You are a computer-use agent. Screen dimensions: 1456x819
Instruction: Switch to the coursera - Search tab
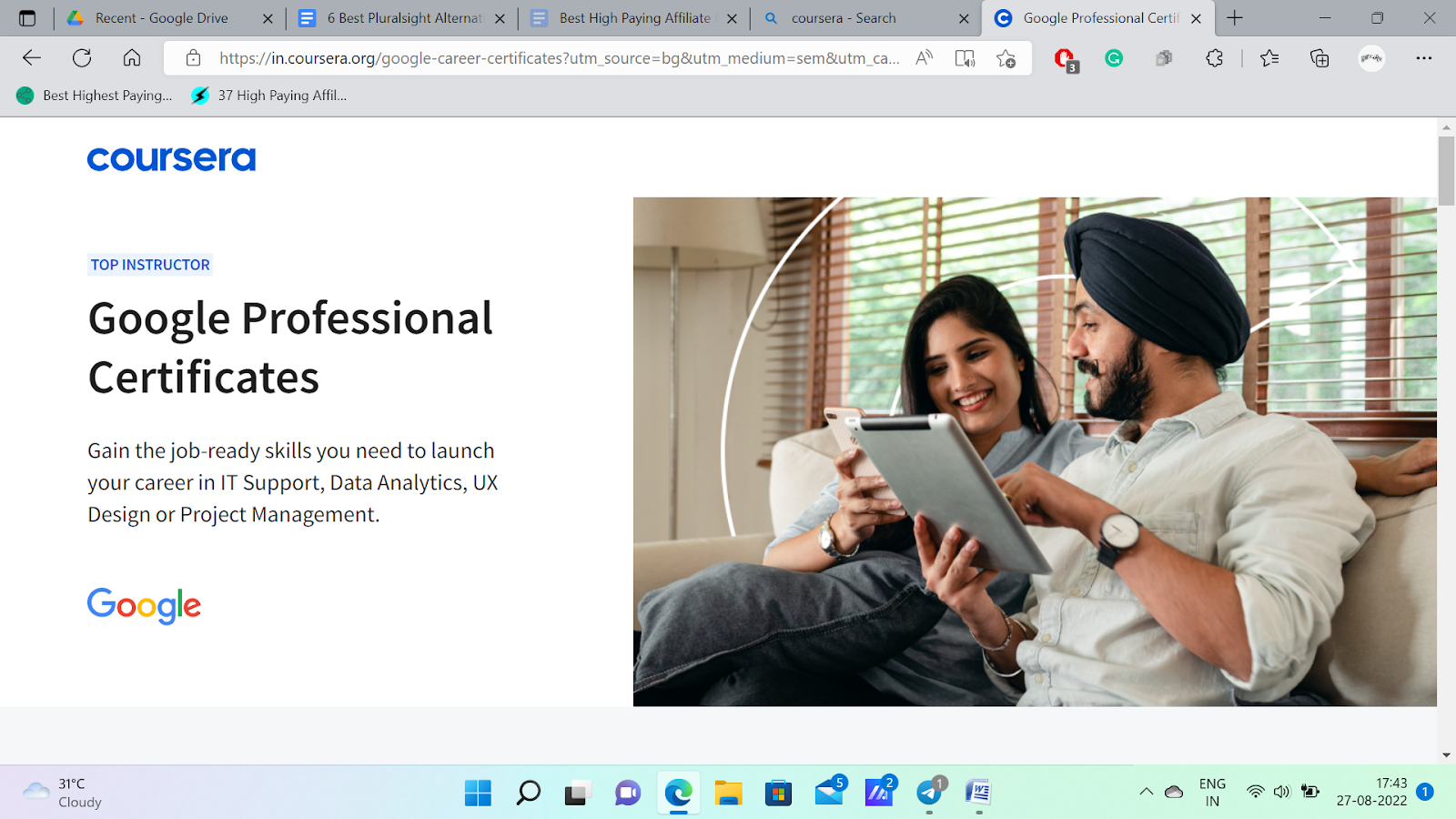coord(844,18)
